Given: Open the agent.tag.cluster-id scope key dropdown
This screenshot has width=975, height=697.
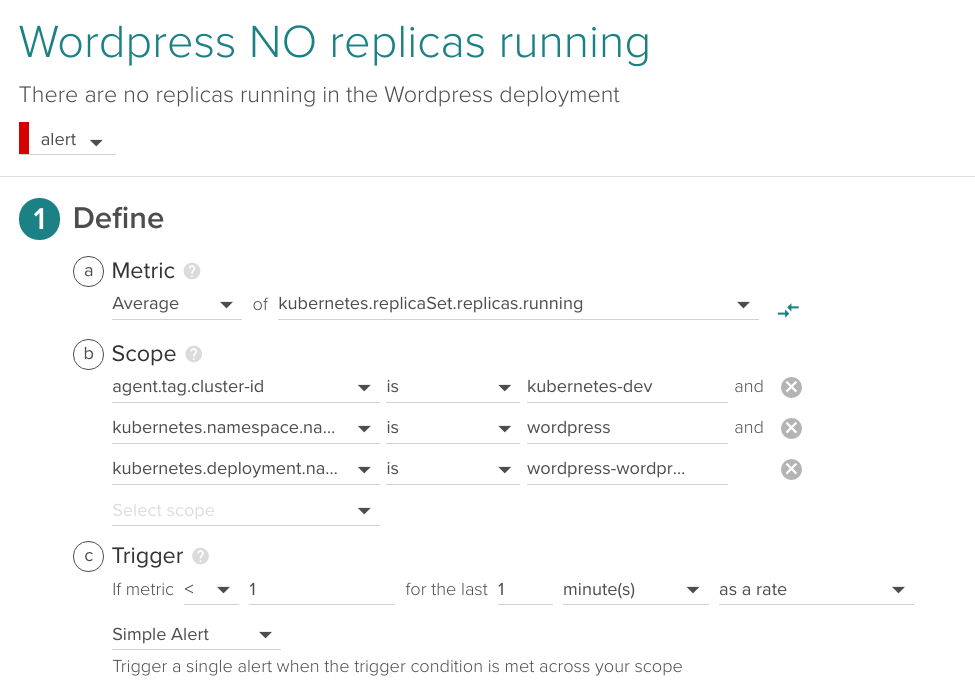Looking at the screenshot, I should pyautogui.click(x=245, y=387).
